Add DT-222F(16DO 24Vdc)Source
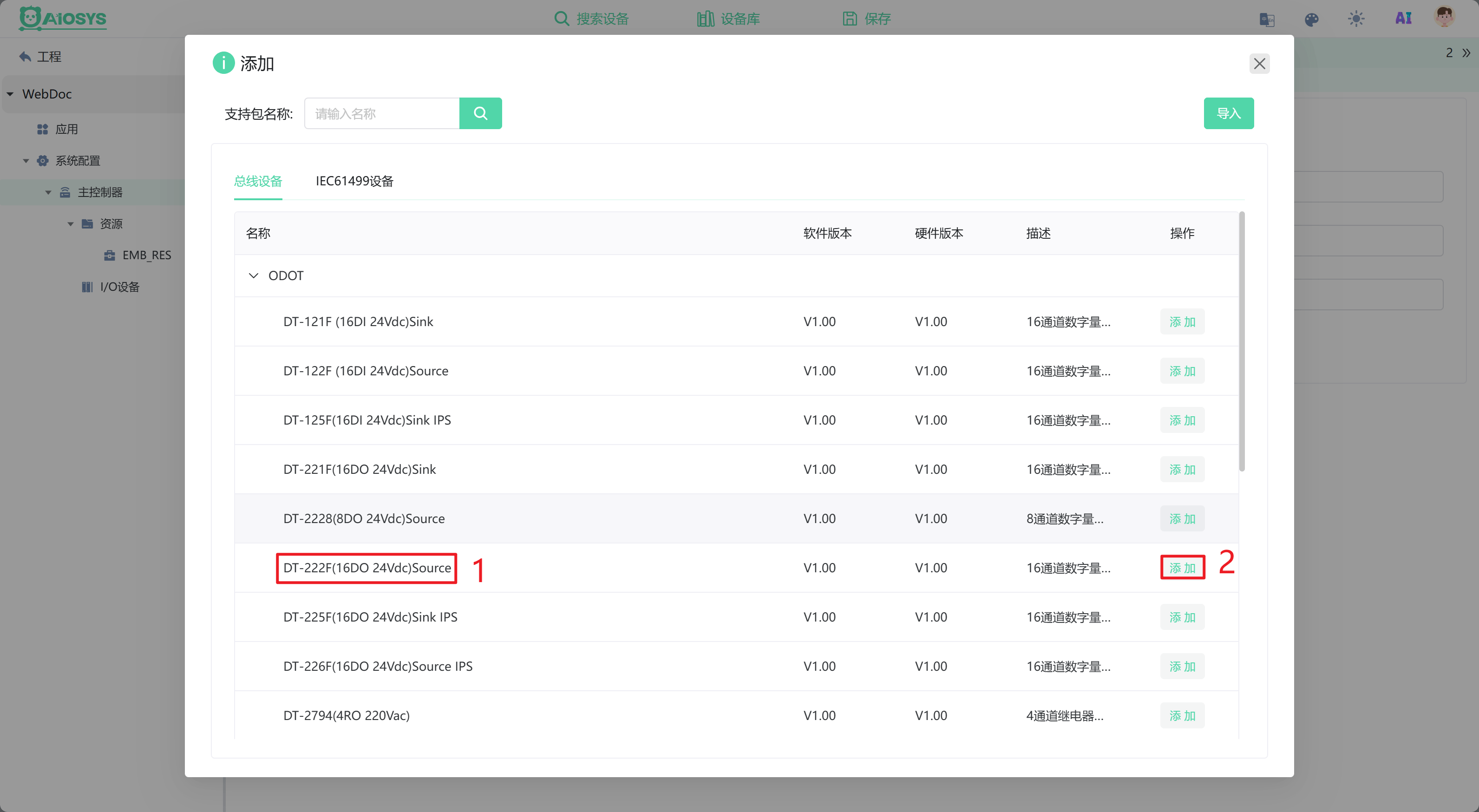The height and width of the screenshot is (812, 1479). (1182, 568)
